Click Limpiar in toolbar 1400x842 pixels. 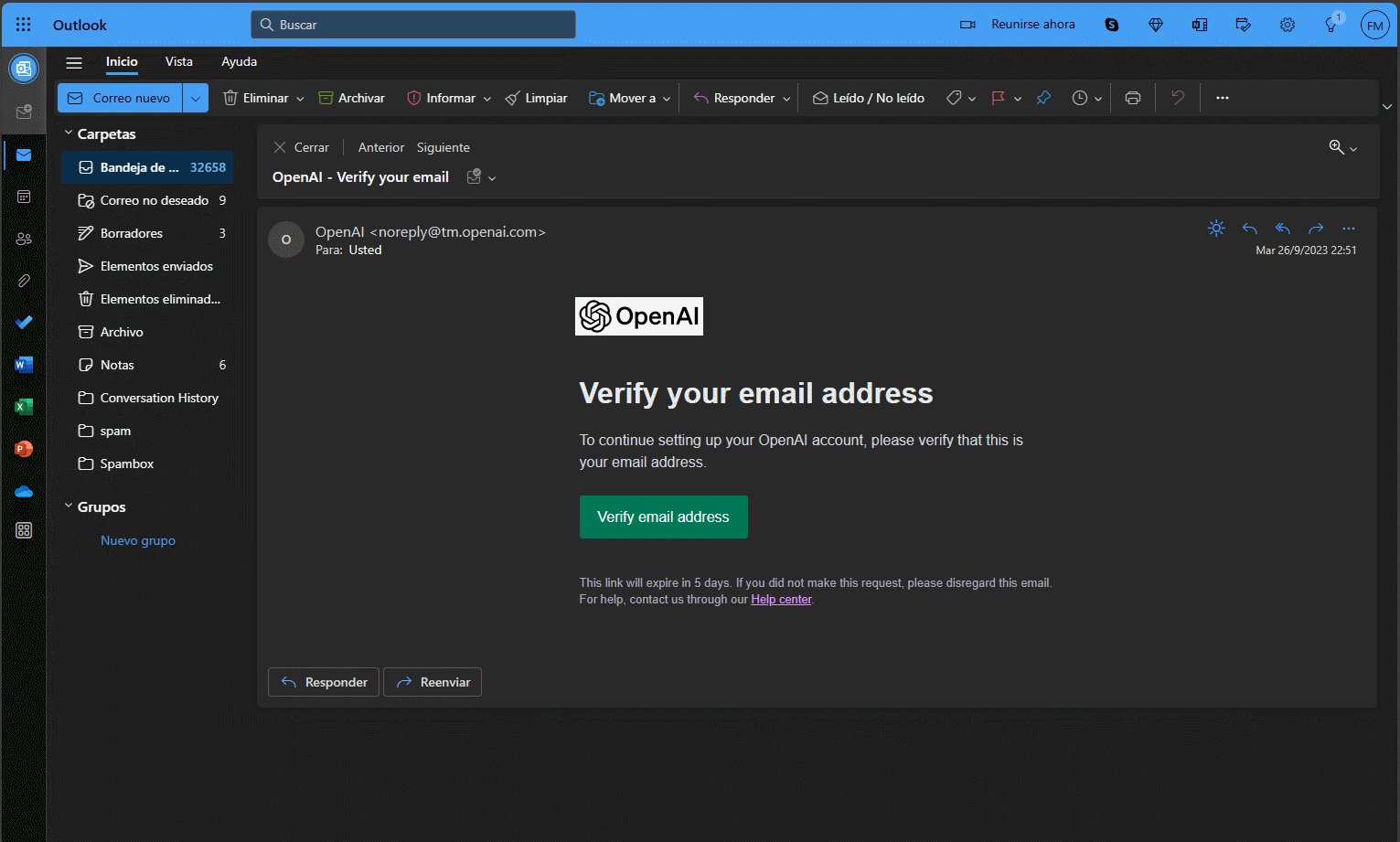point(537,98)
